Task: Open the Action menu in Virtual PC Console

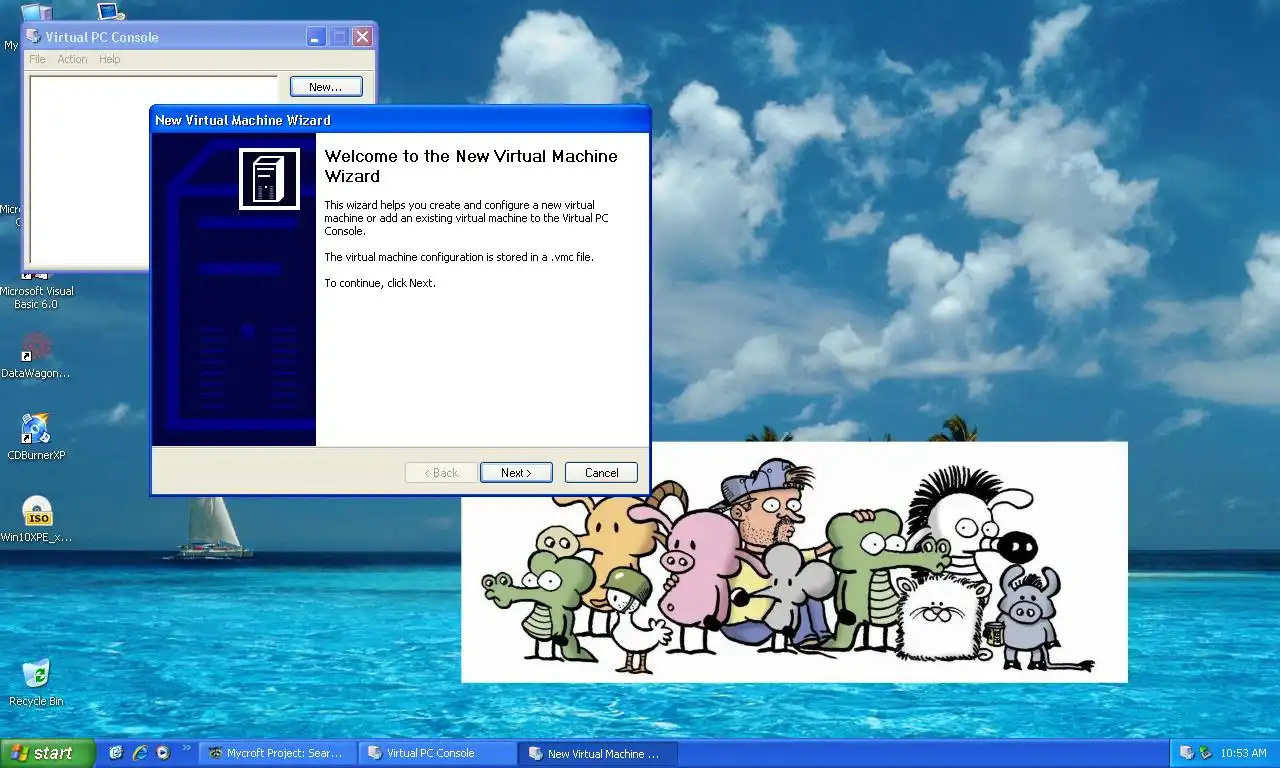Action: 72,59
